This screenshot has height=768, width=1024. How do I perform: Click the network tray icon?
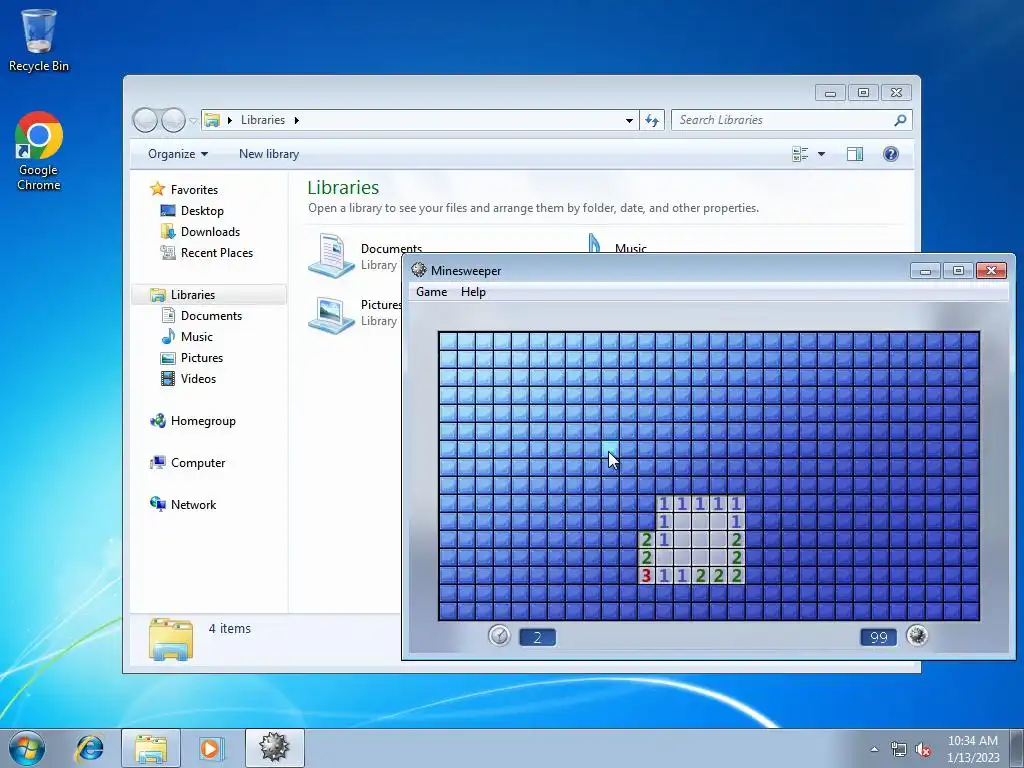coord(899,750)
